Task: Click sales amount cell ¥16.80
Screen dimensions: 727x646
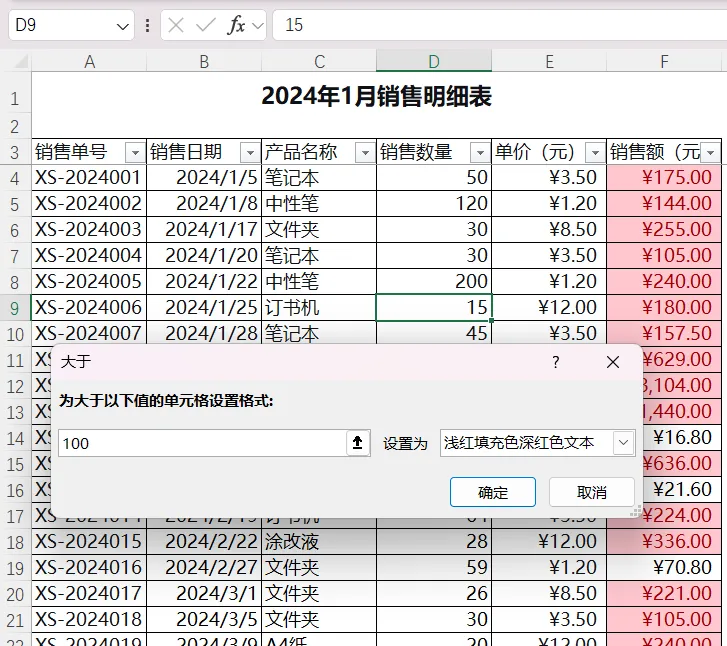Action: [x=682, y=437]
